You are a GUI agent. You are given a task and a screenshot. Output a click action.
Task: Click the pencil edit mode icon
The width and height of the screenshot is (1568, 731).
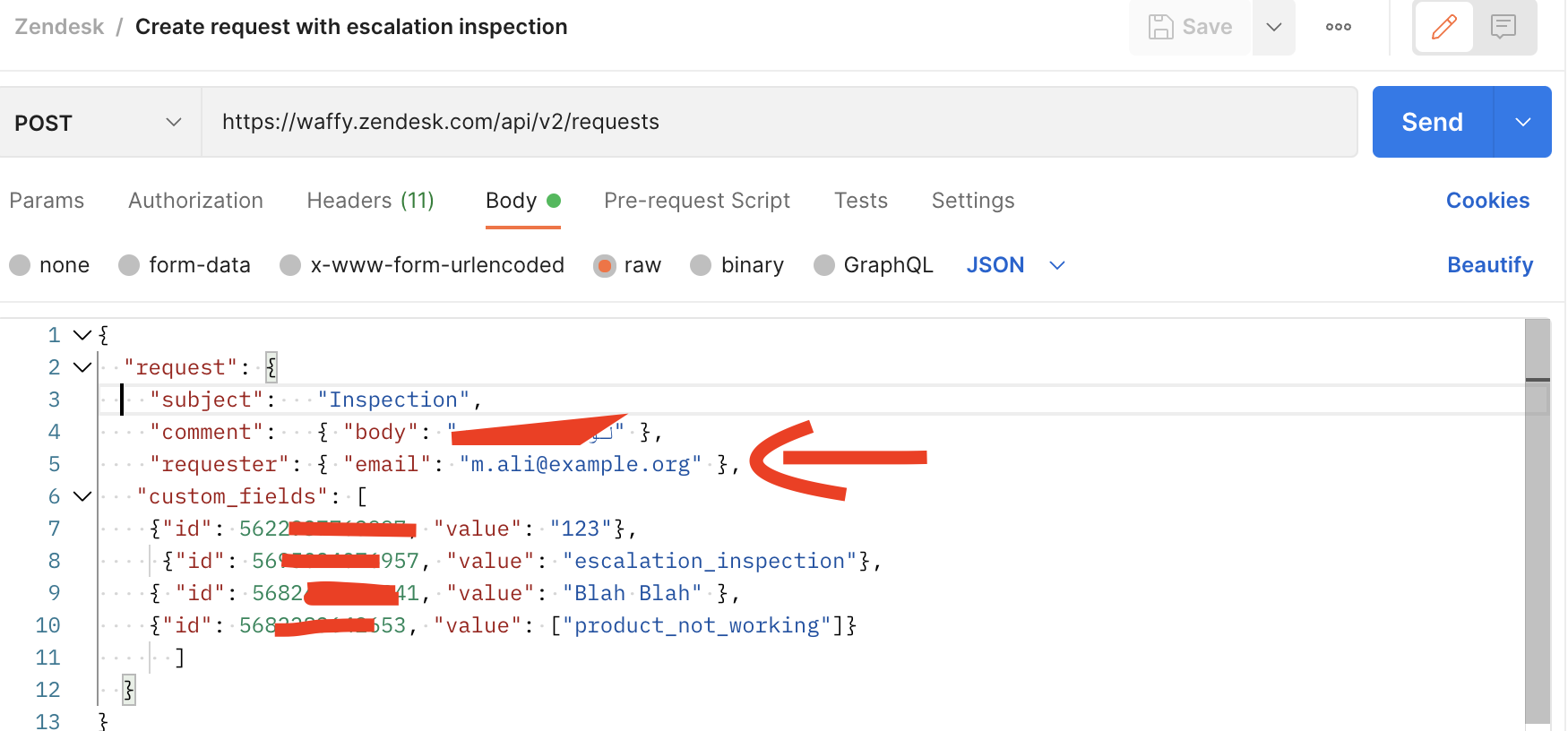pos(1443,28)
